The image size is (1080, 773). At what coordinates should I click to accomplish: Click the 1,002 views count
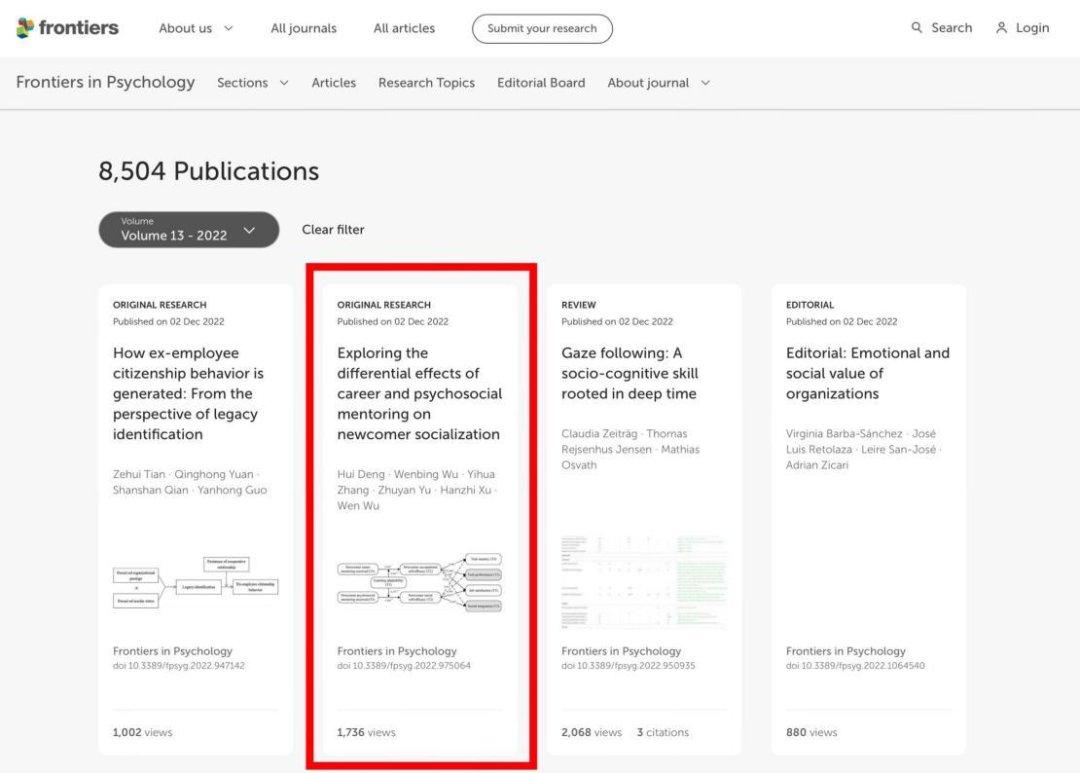coord(143,732)
